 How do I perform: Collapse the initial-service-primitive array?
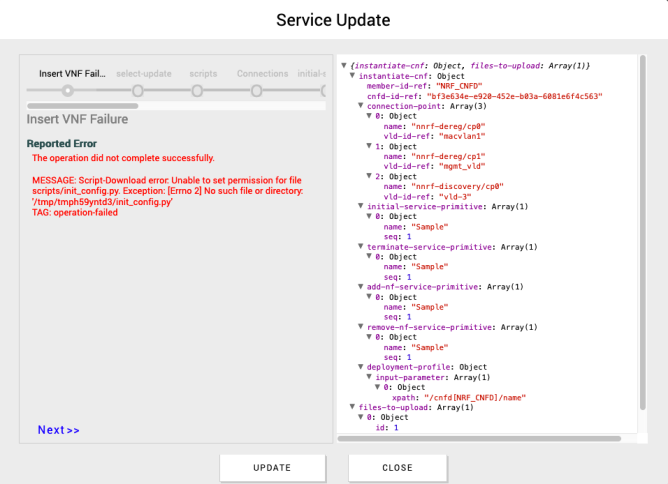(360, 206)
